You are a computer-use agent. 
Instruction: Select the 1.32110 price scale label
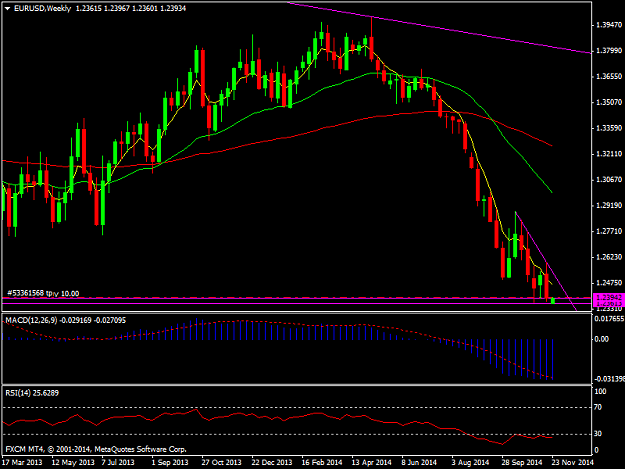pos(608,154)
